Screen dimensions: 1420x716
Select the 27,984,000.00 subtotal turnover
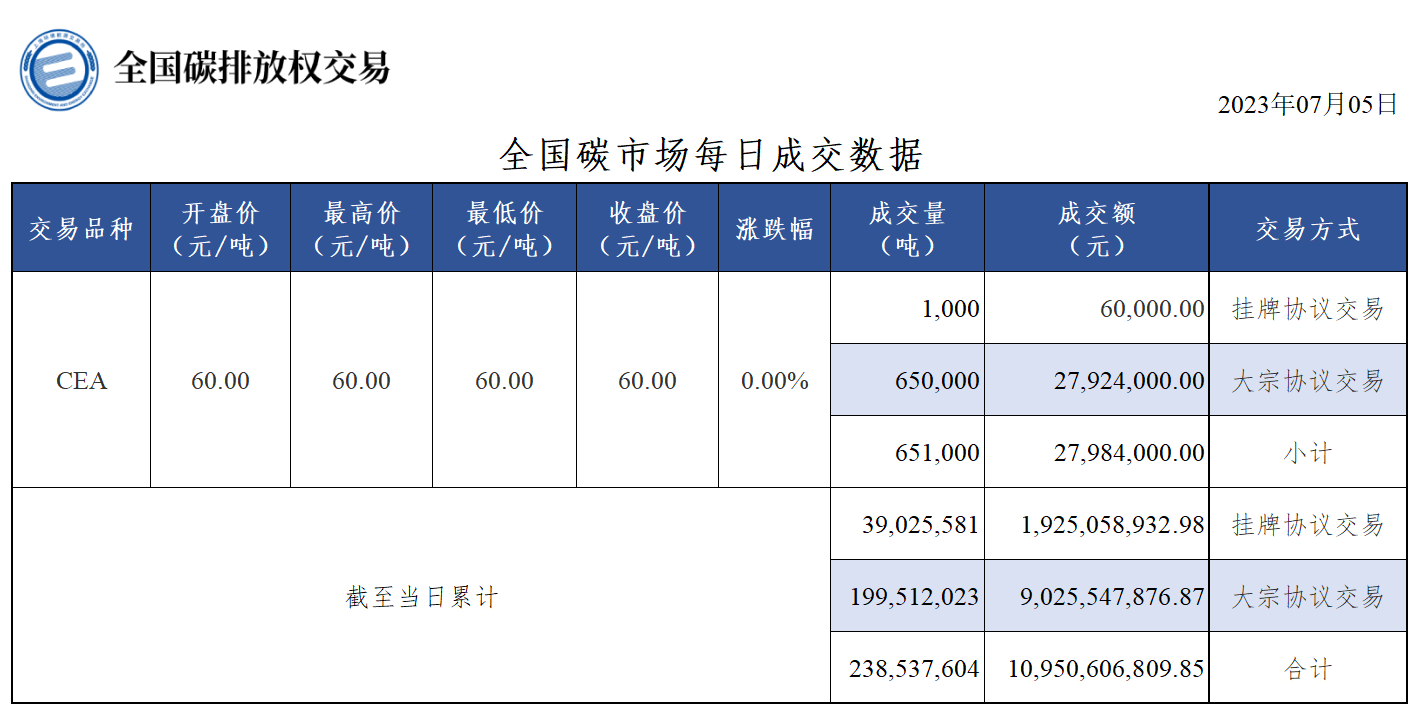1097,453
